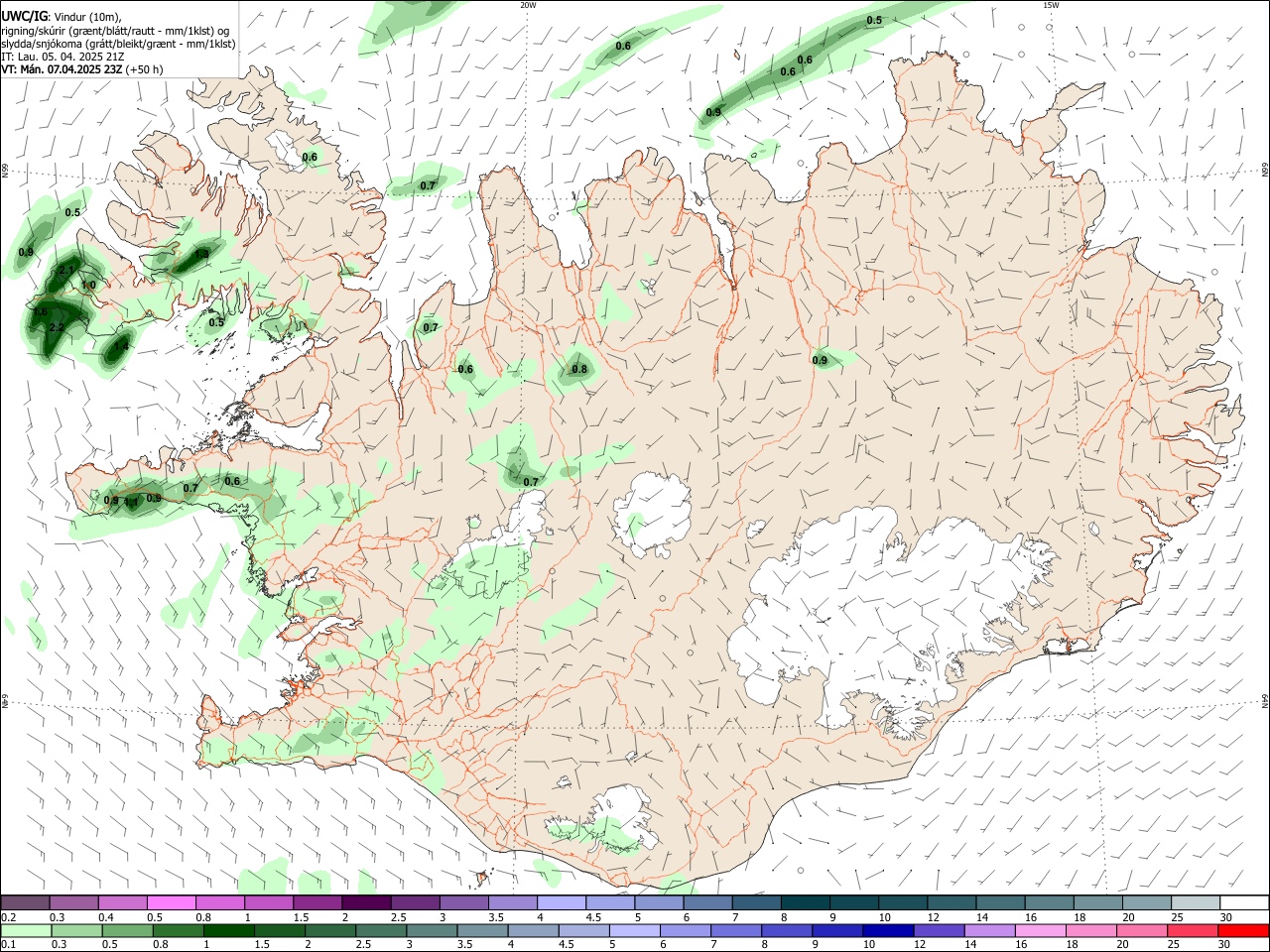Click the darkest purple swatch between 2 and 2.5
This screenshot has width=1270, height=952.
click(366, 902)
